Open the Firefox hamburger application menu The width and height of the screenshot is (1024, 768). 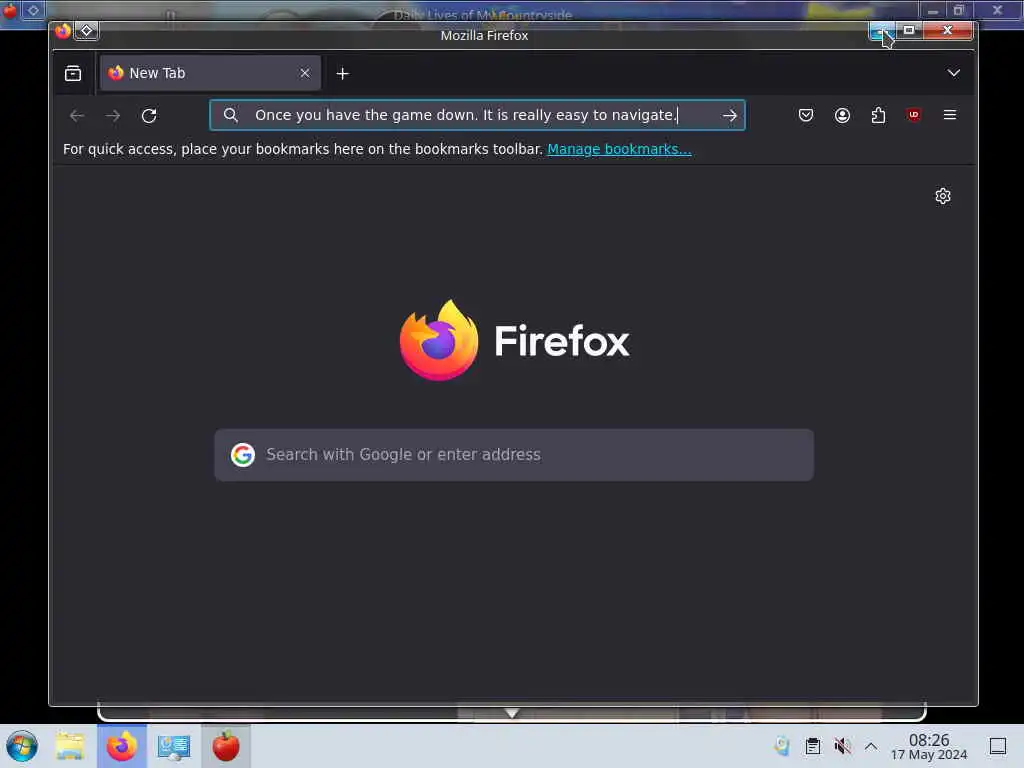pos(950,115)
